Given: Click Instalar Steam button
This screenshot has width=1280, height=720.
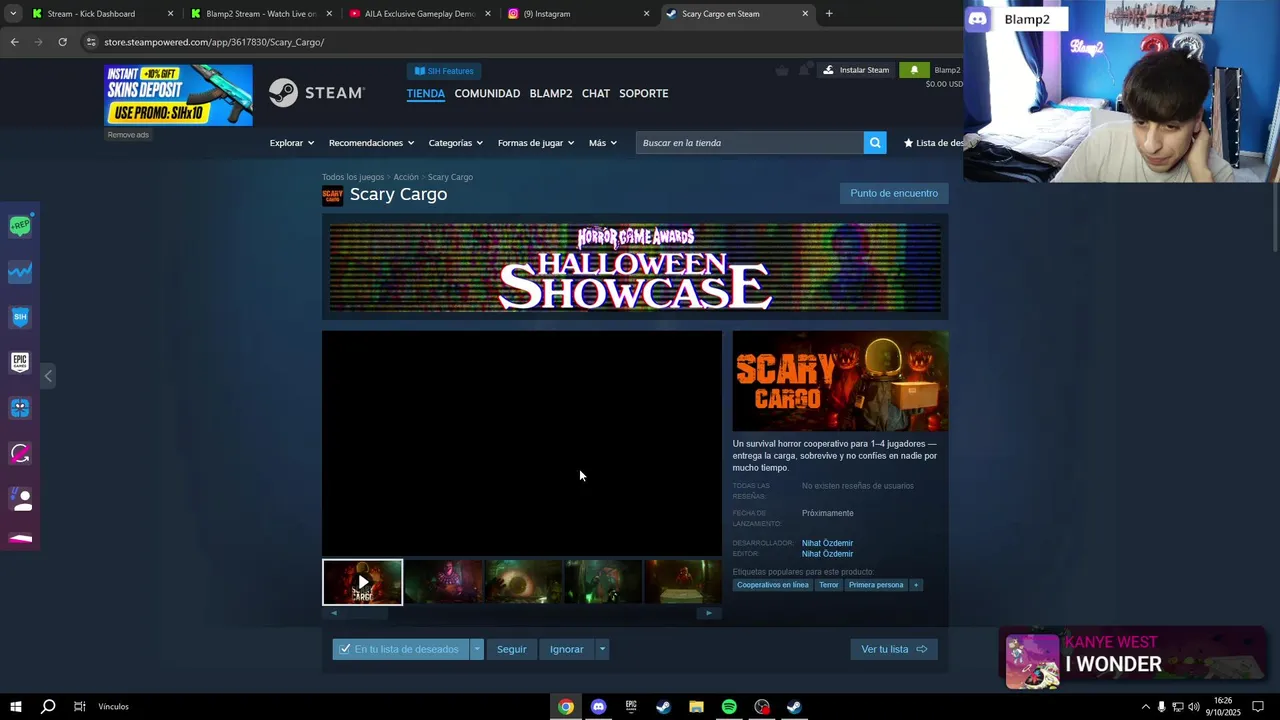Looking at the screenshot, I should point(856,70).
